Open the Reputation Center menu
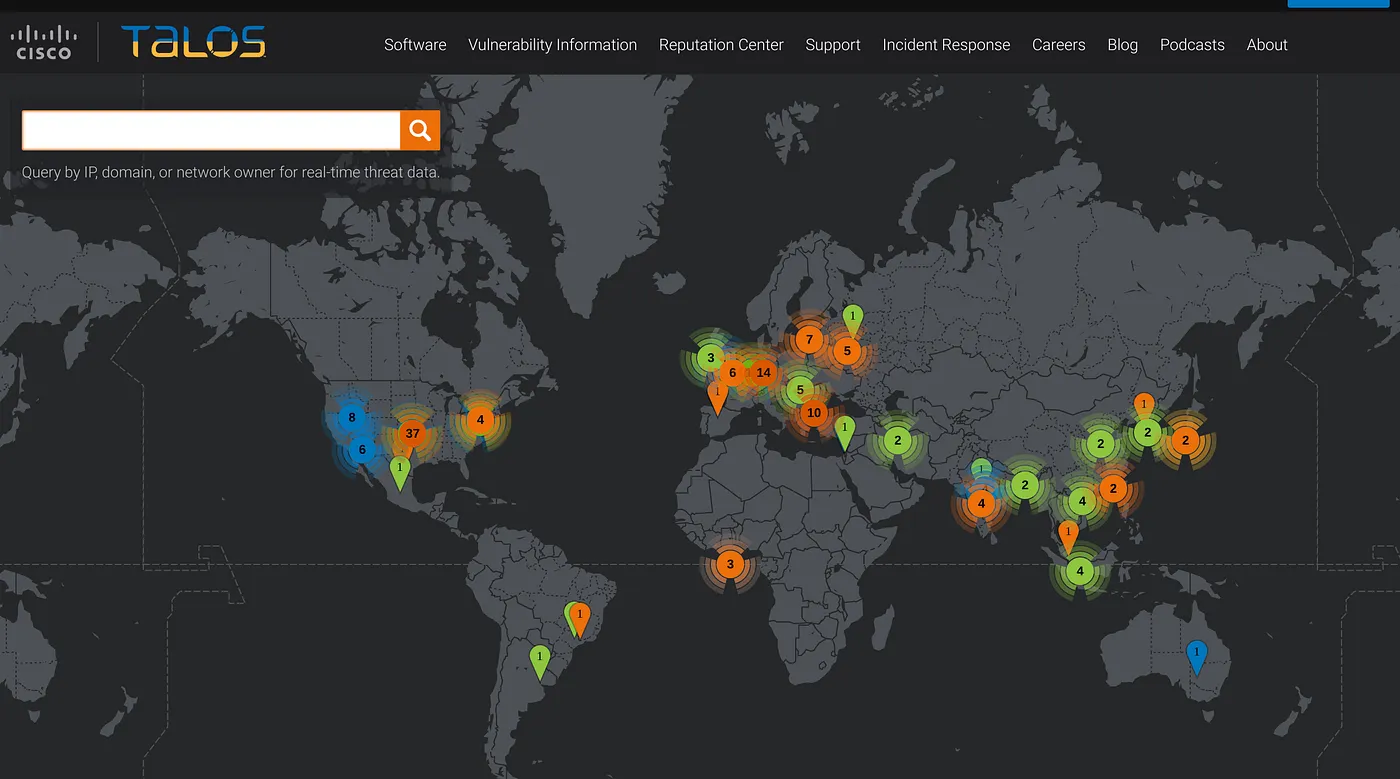Viewport: 1400px width, 779px height. coord(721,45)
